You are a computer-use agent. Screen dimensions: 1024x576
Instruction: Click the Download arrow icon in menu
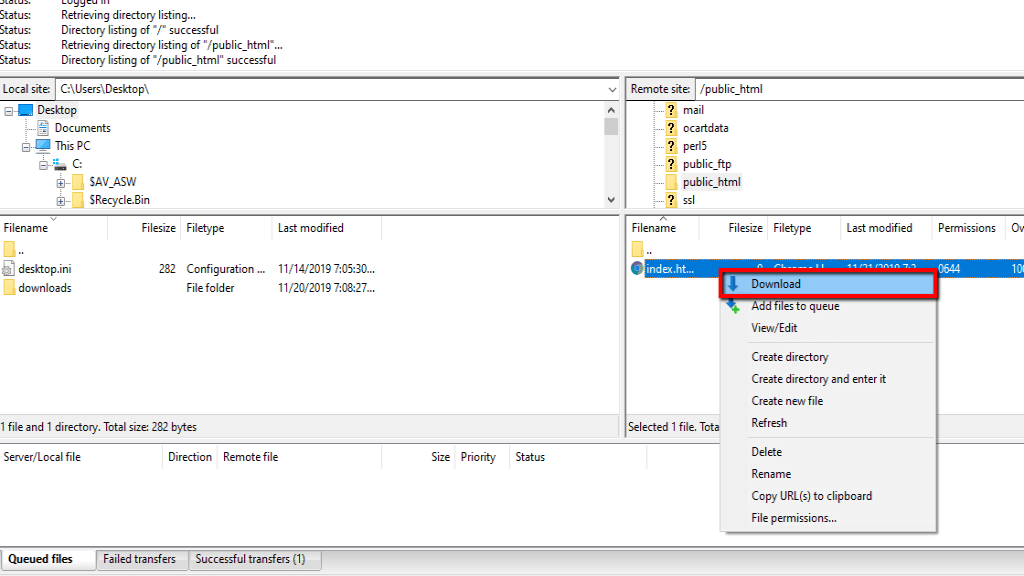[733, 283]
